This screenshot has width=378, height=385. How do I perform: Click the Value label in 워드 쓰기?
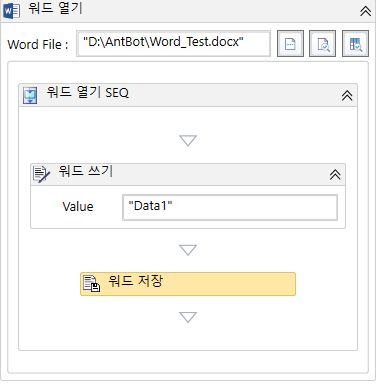click(78, 207)
